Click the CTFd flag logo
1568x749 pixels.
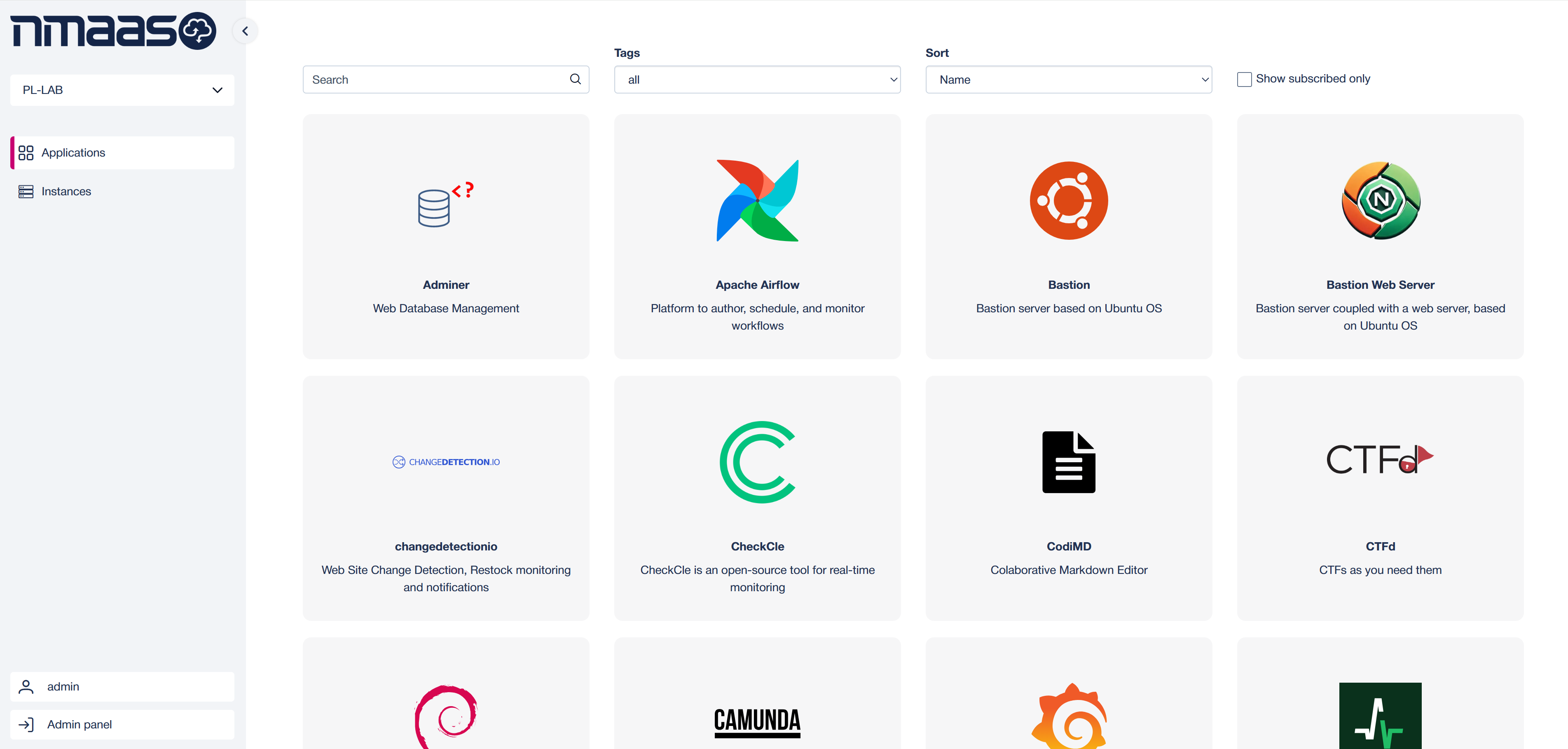(x=1380, y=459)
